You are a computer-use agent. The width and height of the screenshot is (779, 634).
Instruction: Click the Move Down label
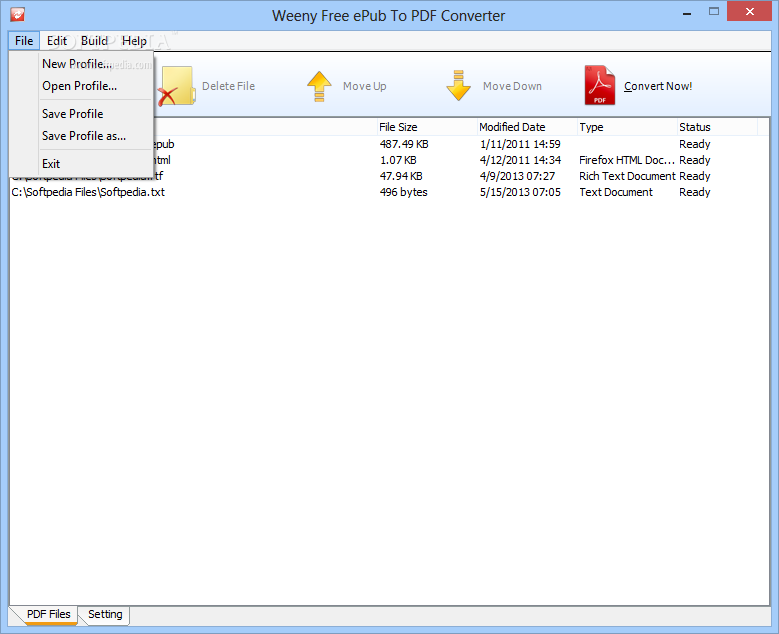pyautogui.click(x=512, y=86)
